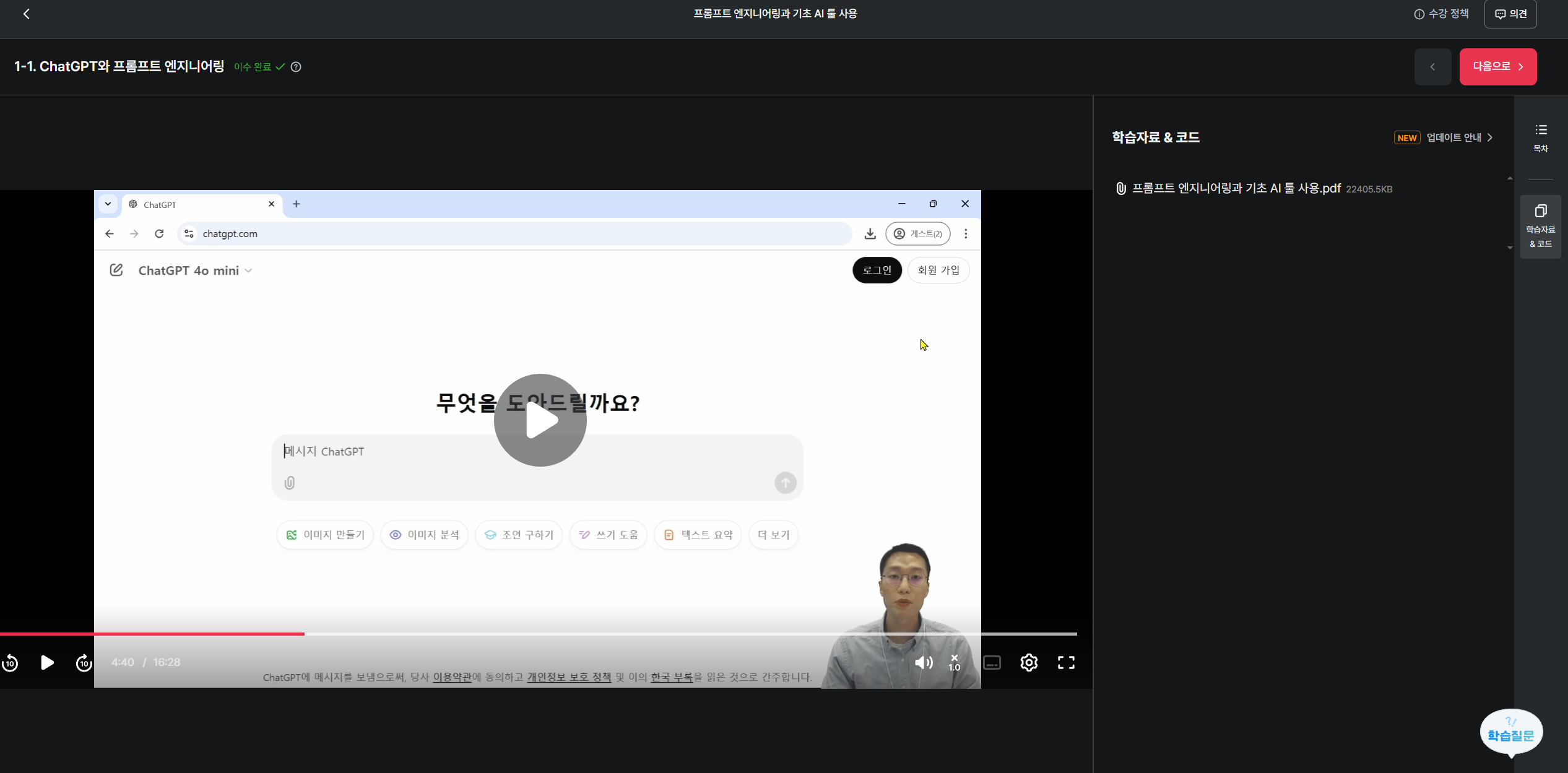Click the 게스트(2) profile button
Viewport: 1568px width, 773px height.
[918, 234]
